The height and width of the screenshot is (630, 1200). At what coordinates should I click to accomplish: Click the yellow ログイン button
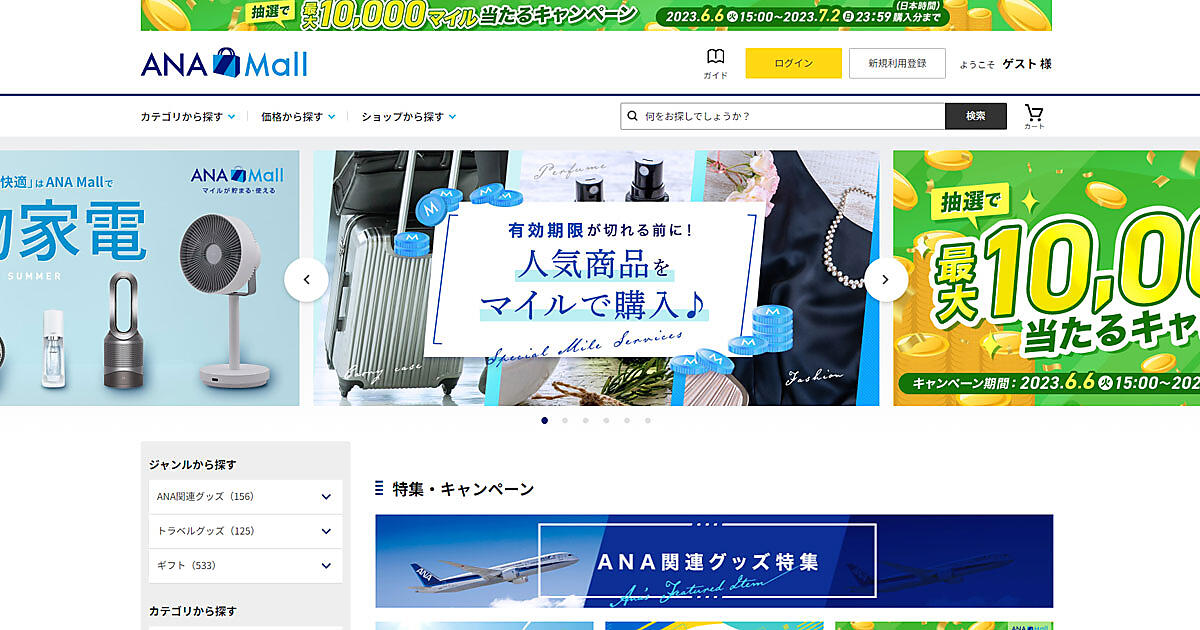point(793,63)
